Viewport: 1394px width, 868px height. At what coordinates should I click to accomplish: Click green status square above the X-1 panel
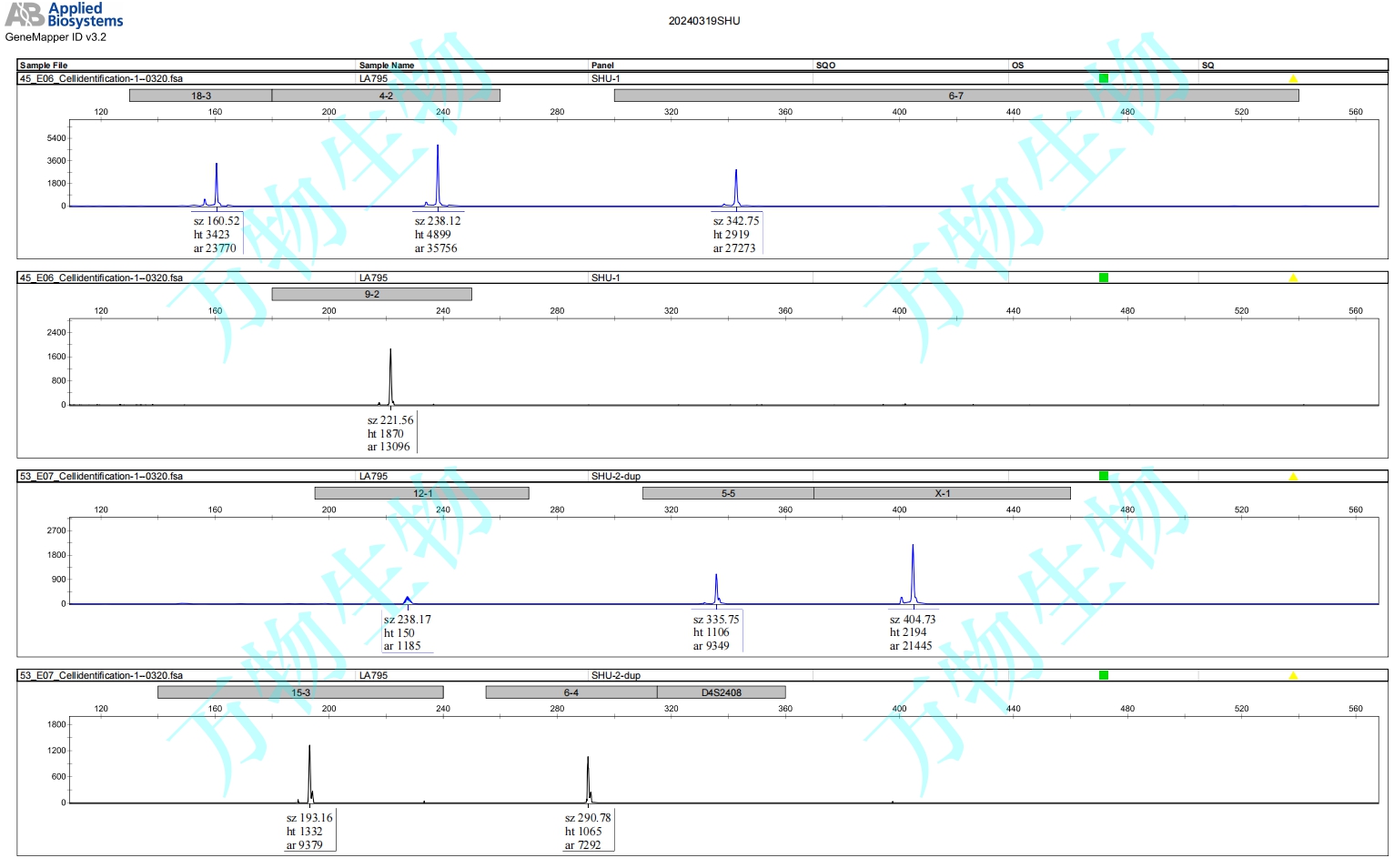point(1103,476)
